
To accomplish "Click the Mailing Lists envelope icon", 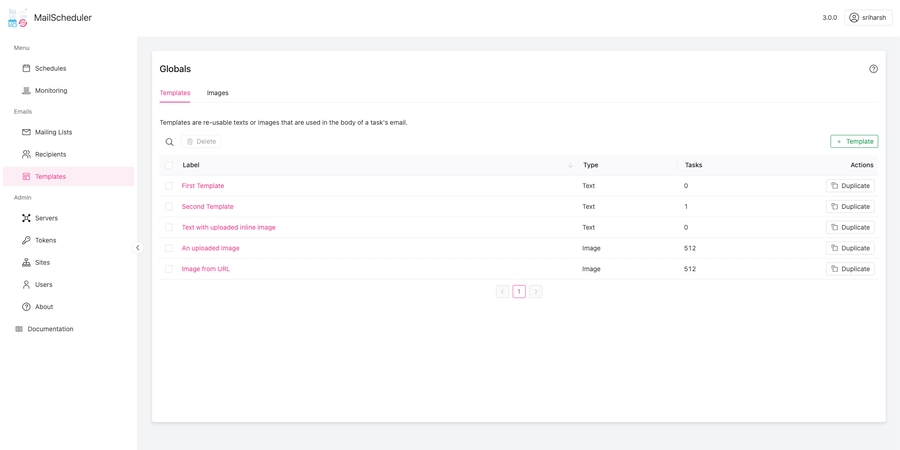I will 26,132.
